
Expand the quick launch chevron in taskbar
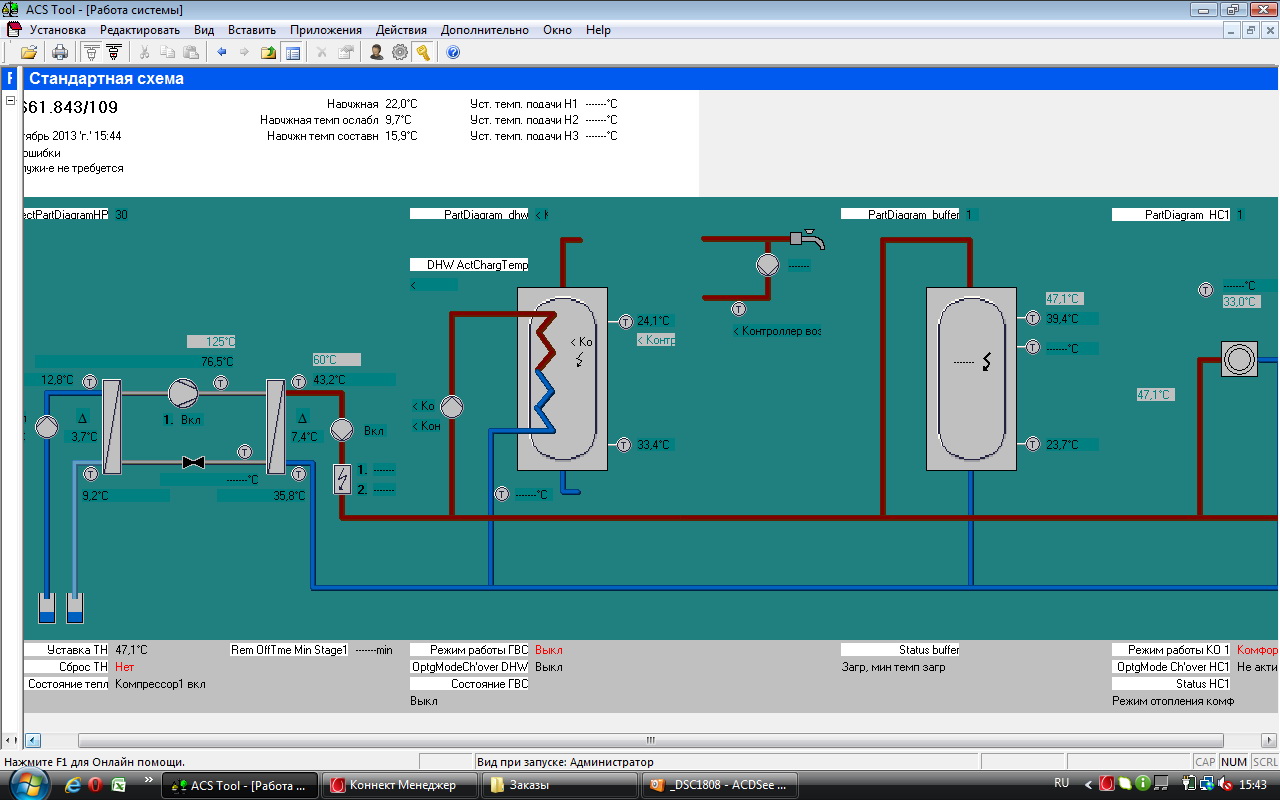(x=149, y=779)
